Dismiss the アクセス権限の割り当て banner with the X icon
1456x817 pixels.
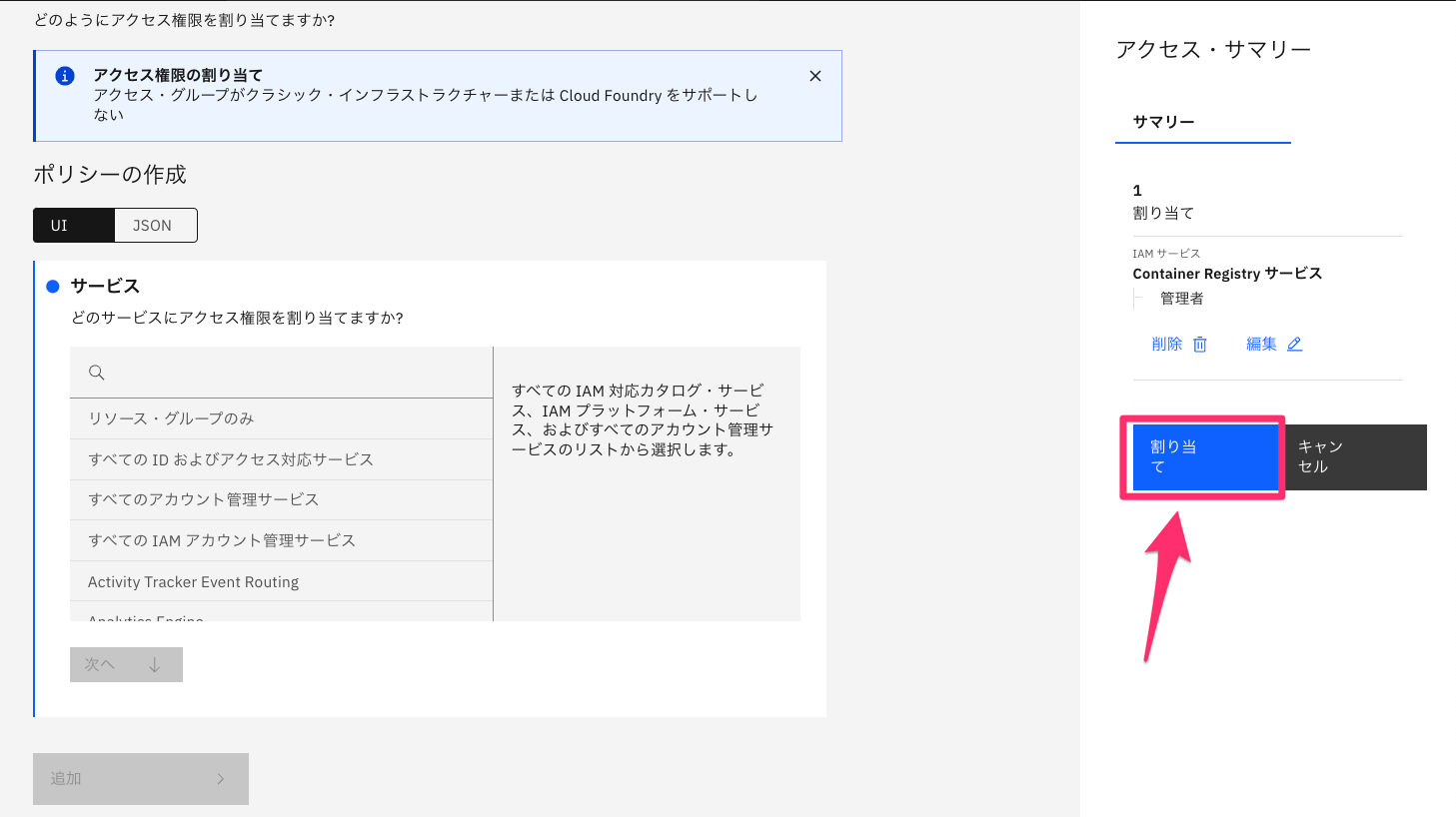click(x=815, y=75)
